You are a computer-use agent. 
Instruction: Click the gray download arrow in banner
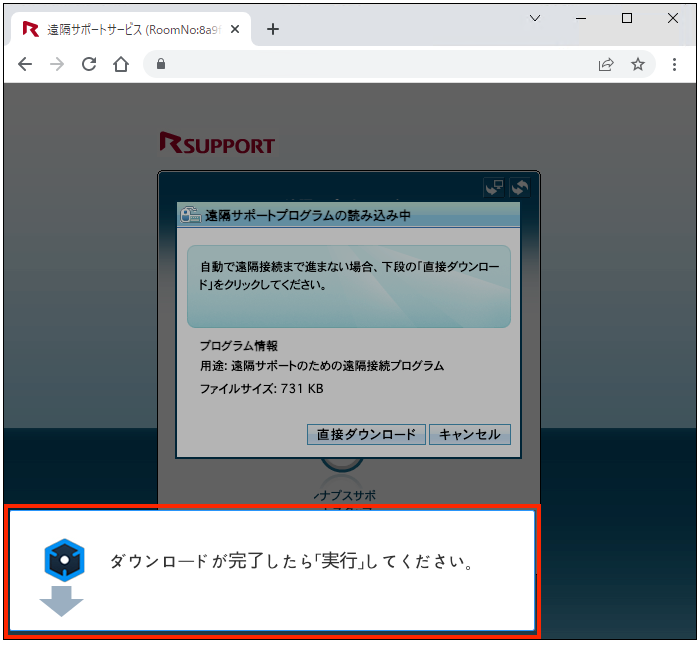coord(61,601)
